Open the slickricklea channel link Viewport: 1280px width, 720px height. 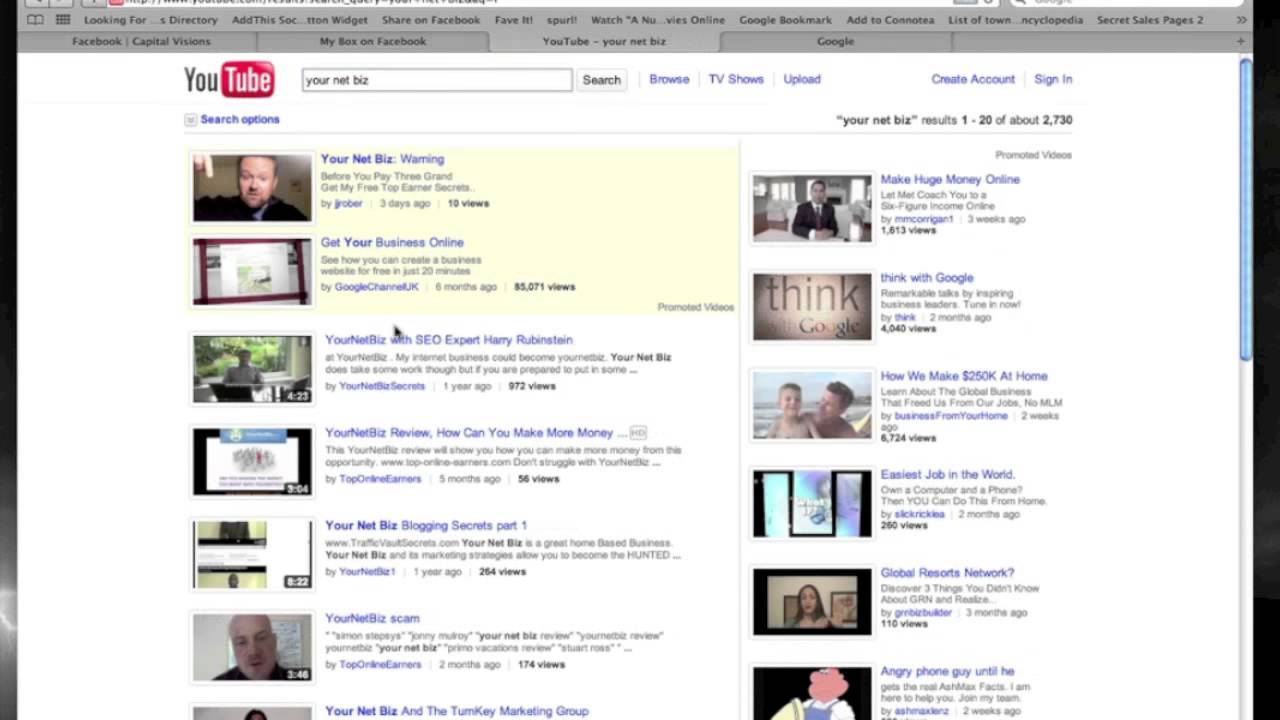pos(919,514)
